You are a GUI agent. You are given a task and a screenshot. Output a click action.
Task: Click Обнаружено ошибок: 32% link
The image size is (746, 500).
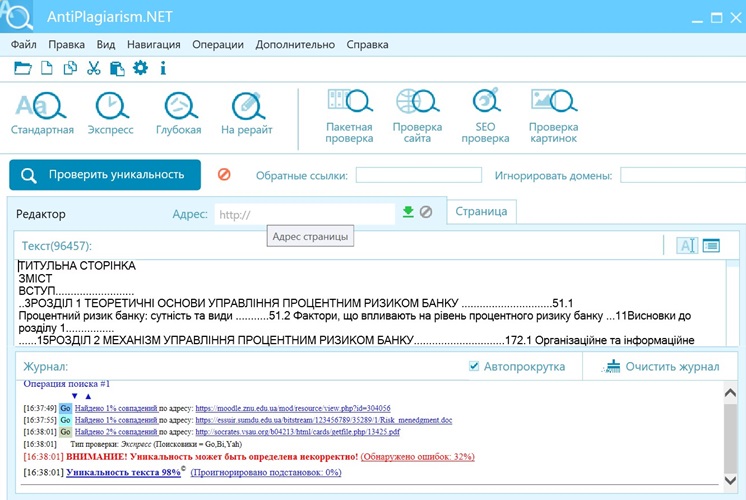tap(417, 457)
